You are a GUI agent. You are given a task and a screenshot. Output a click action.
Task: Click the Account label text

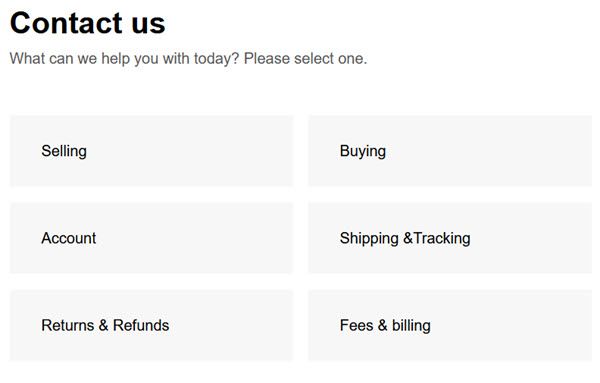[x=68, y=238]
